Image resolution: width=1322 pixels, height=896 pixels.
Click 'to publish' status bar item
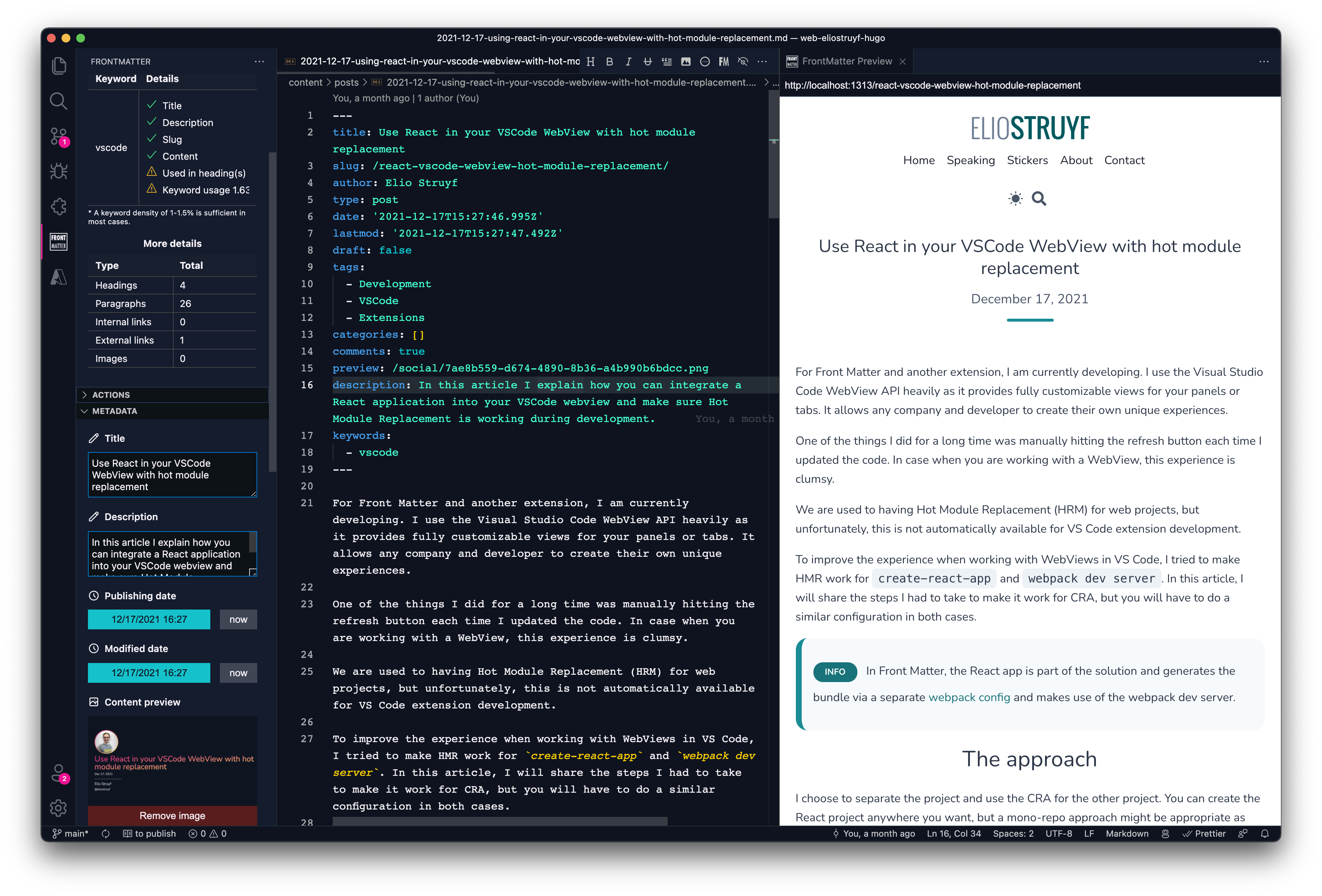tap(149, 833)
